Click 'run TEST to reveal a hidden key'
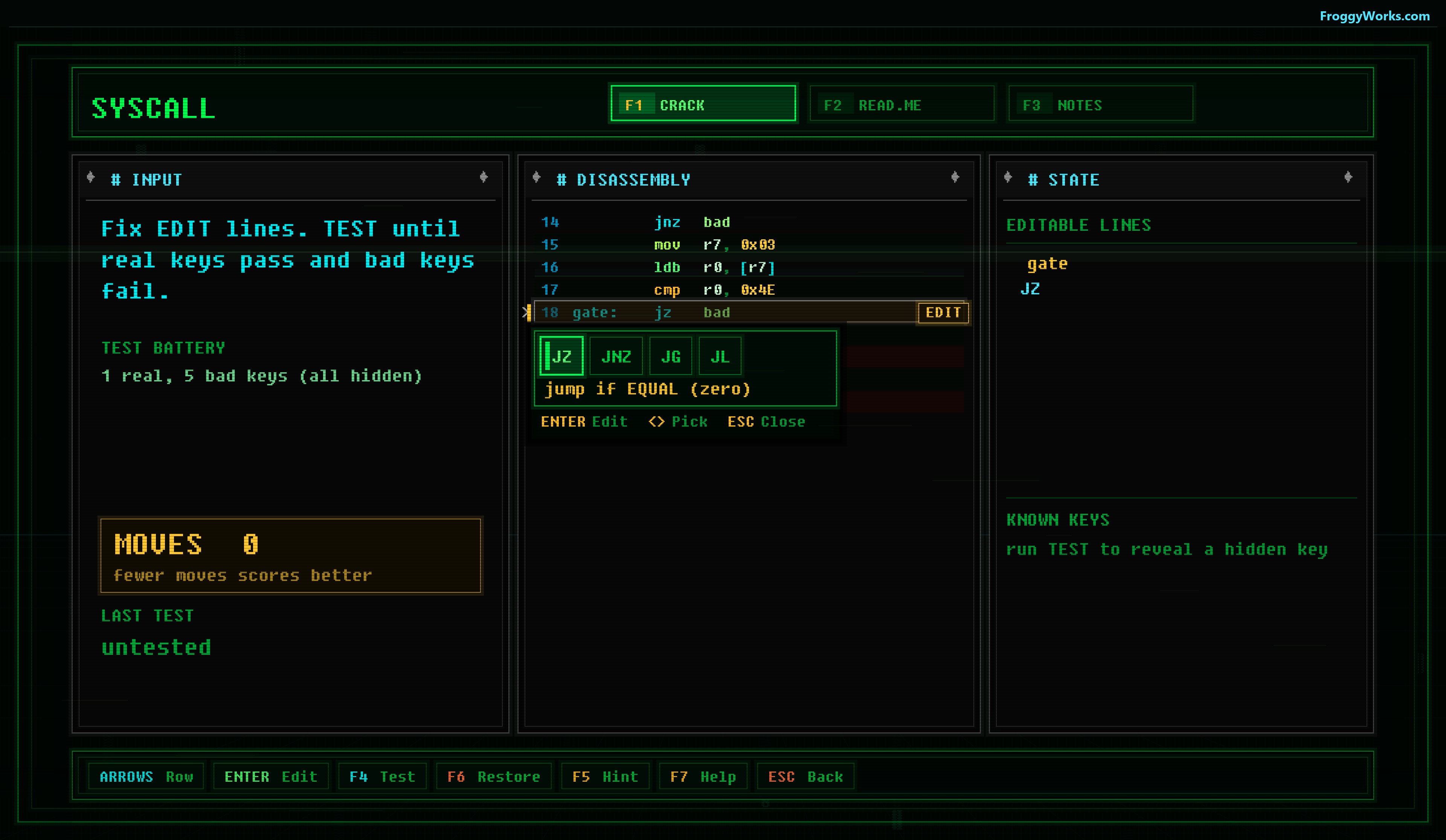1446x840 pixels. tap(1167, 549)
